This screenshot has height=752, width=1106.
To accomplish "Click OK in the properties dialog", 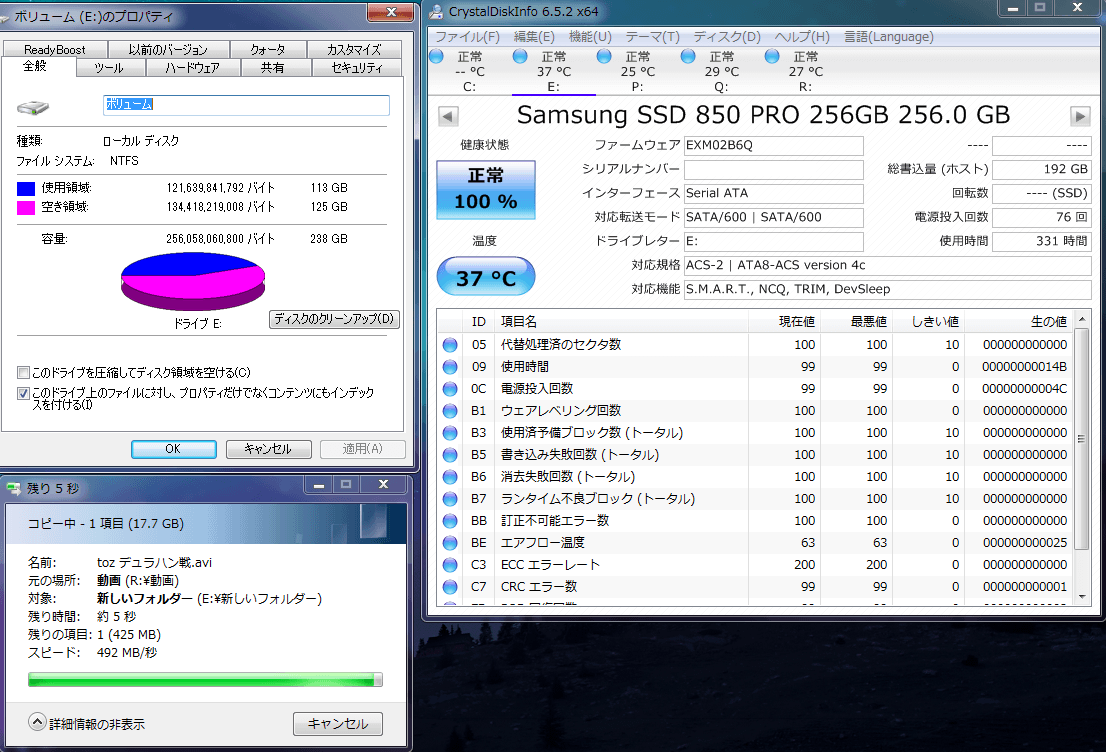I will pos(174,449).
